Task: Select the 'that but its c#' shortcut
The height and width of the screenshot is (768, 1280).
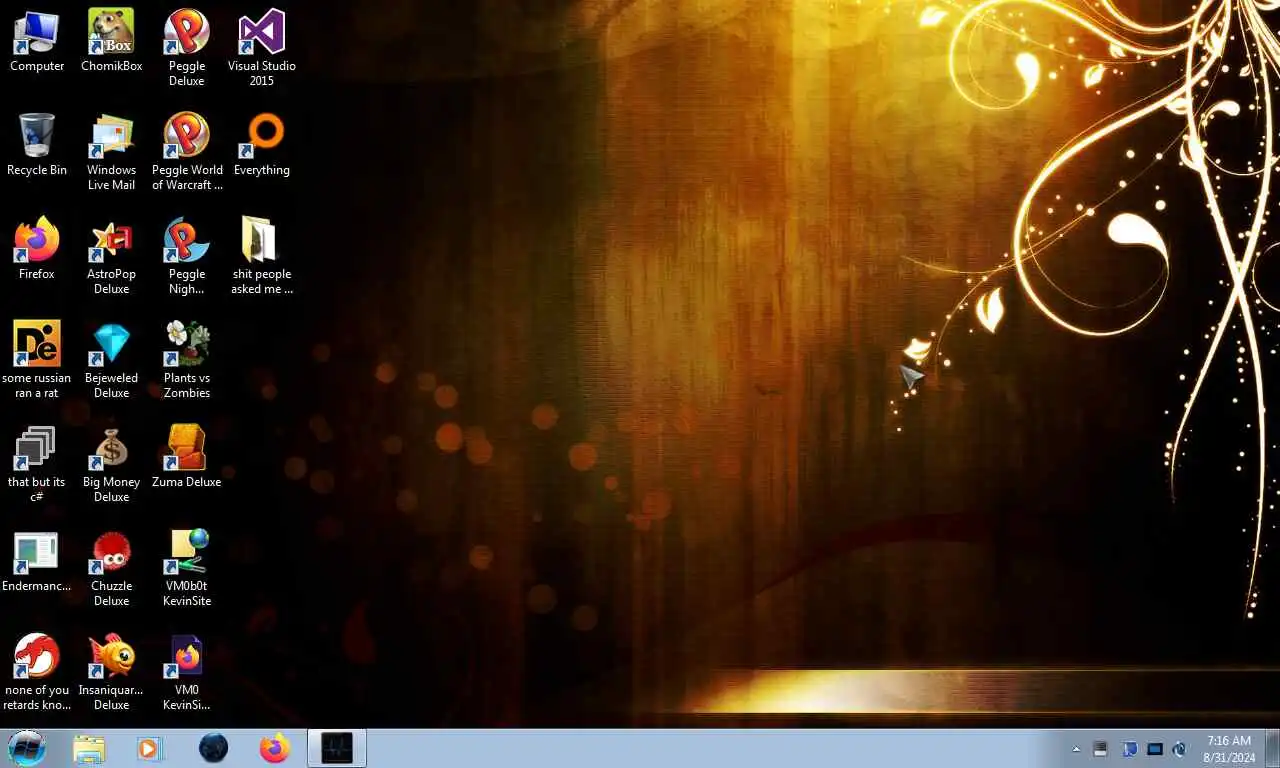Action: click(37, 464)
